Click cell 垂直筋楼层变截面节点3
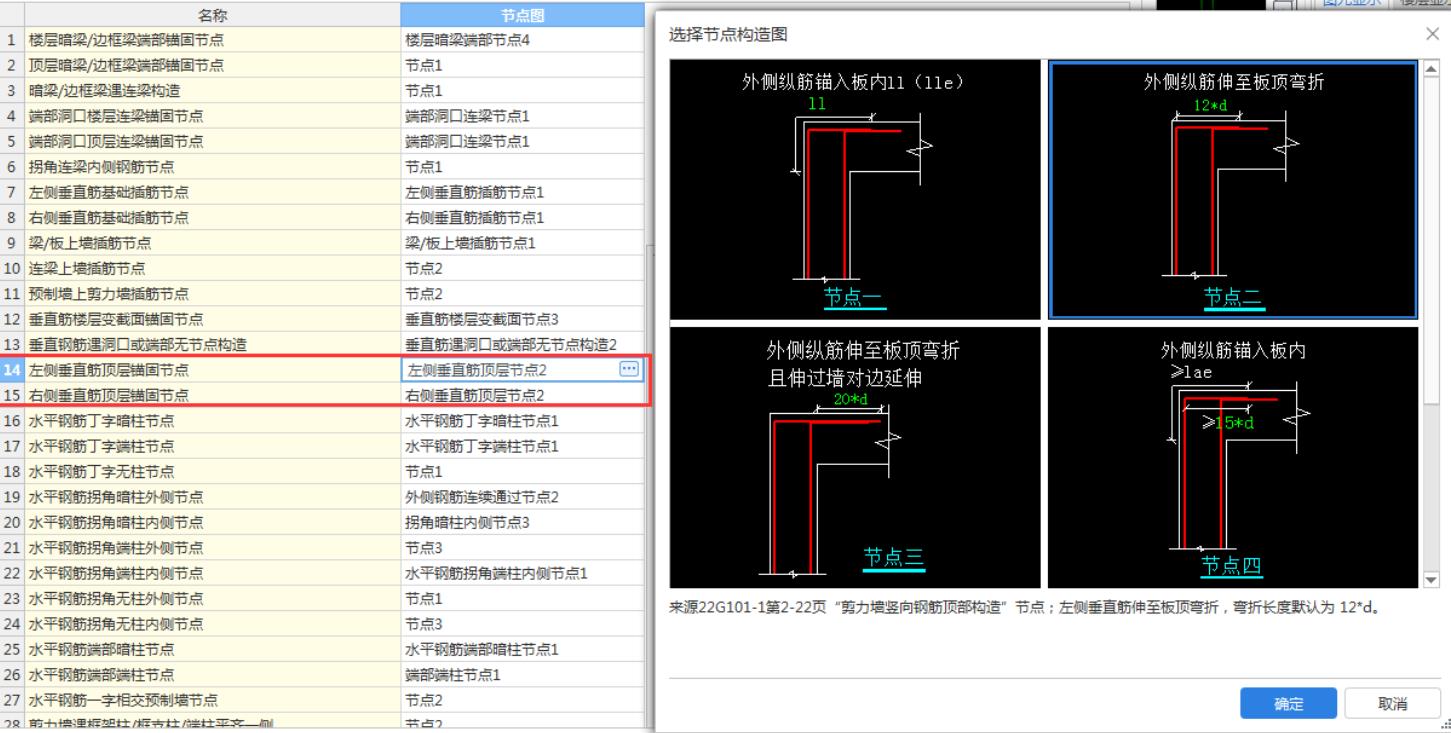 pos(523,319)
